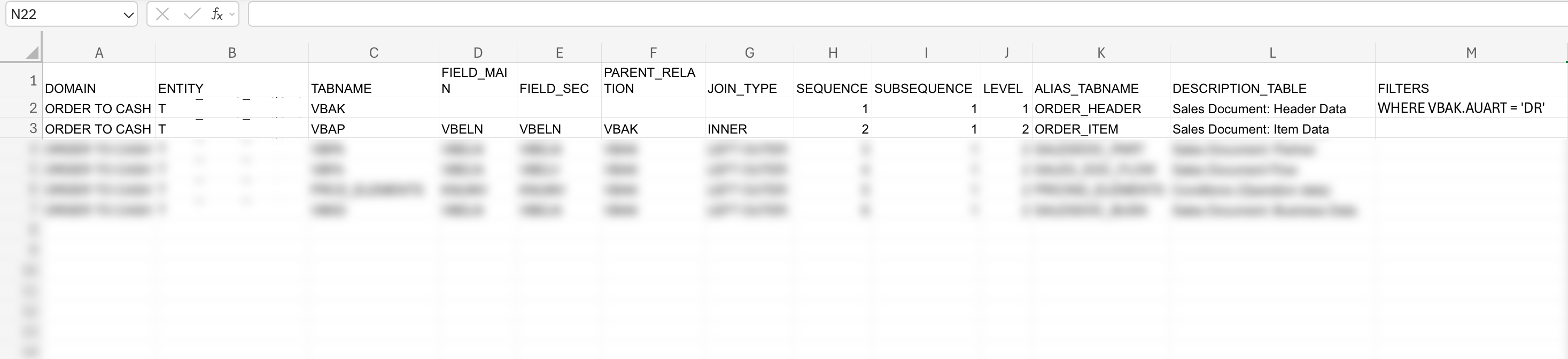Viewport: 1568px width, 359px height.
Task: Select column G header
Action: (x=749, y=53)
